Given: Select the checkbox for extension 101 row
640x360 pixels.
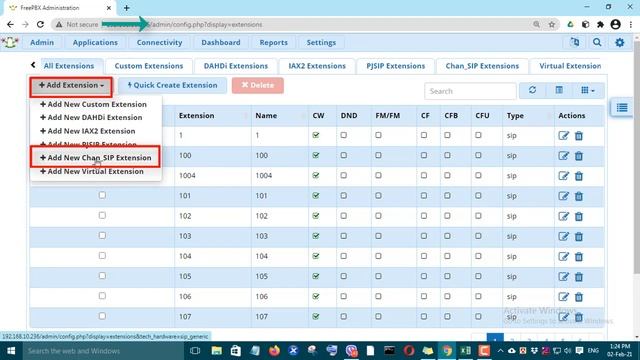Looking at the screenshot, I should click(x=102, y=195).
